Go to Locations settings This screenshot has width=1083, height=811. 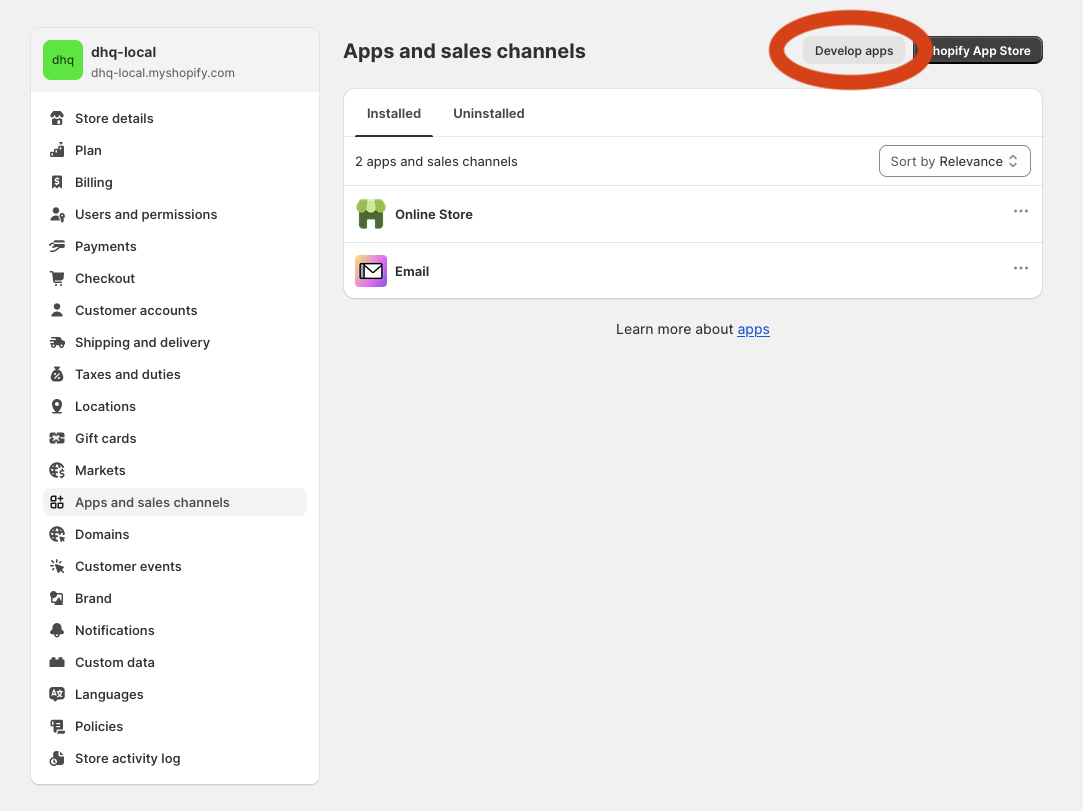[x=175, y=406]
